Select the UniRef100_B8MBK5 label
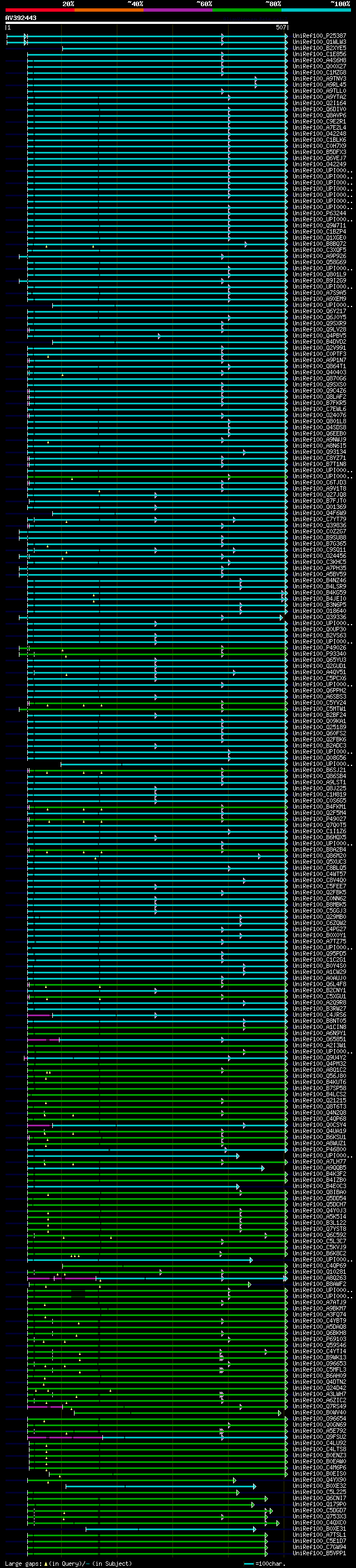This screenshot has width=356, height=1568. 319,904
